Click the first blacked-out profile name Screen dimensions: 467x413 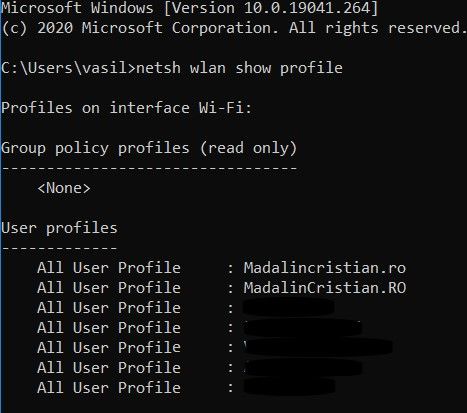coord(289,307)
